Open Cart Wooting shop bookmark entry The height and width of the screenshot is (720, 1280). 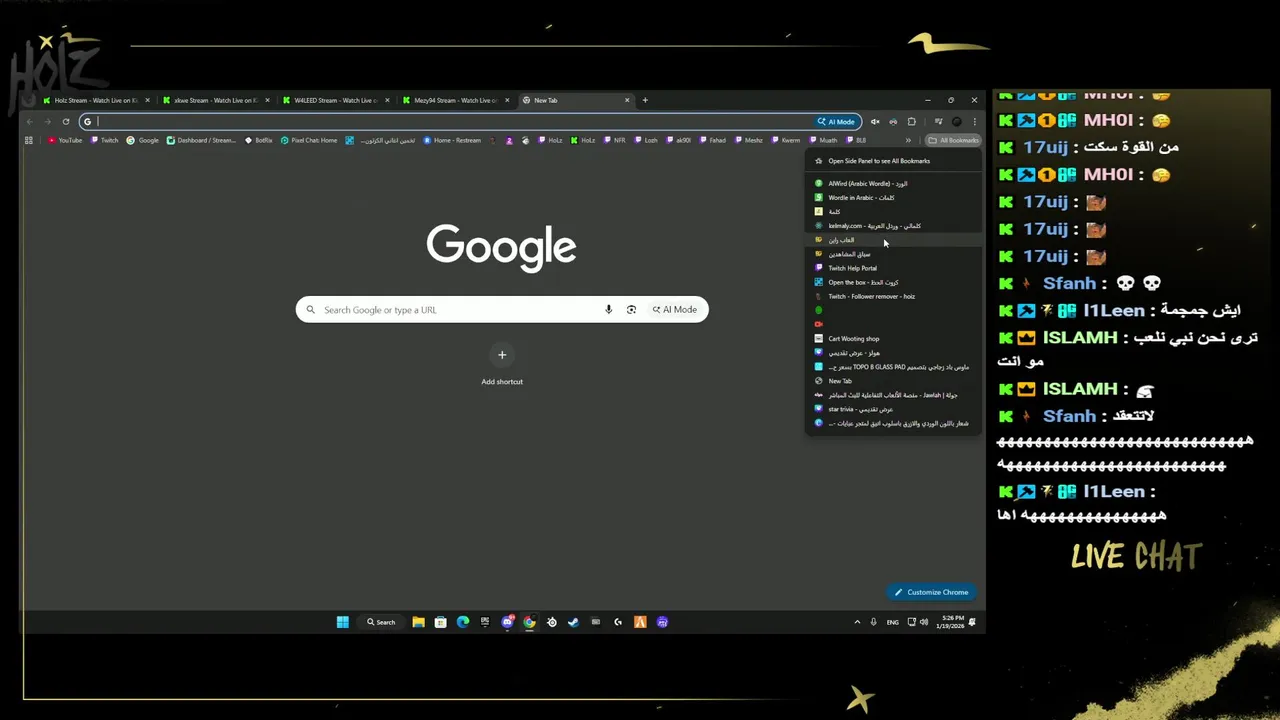[x=894, y=339]
